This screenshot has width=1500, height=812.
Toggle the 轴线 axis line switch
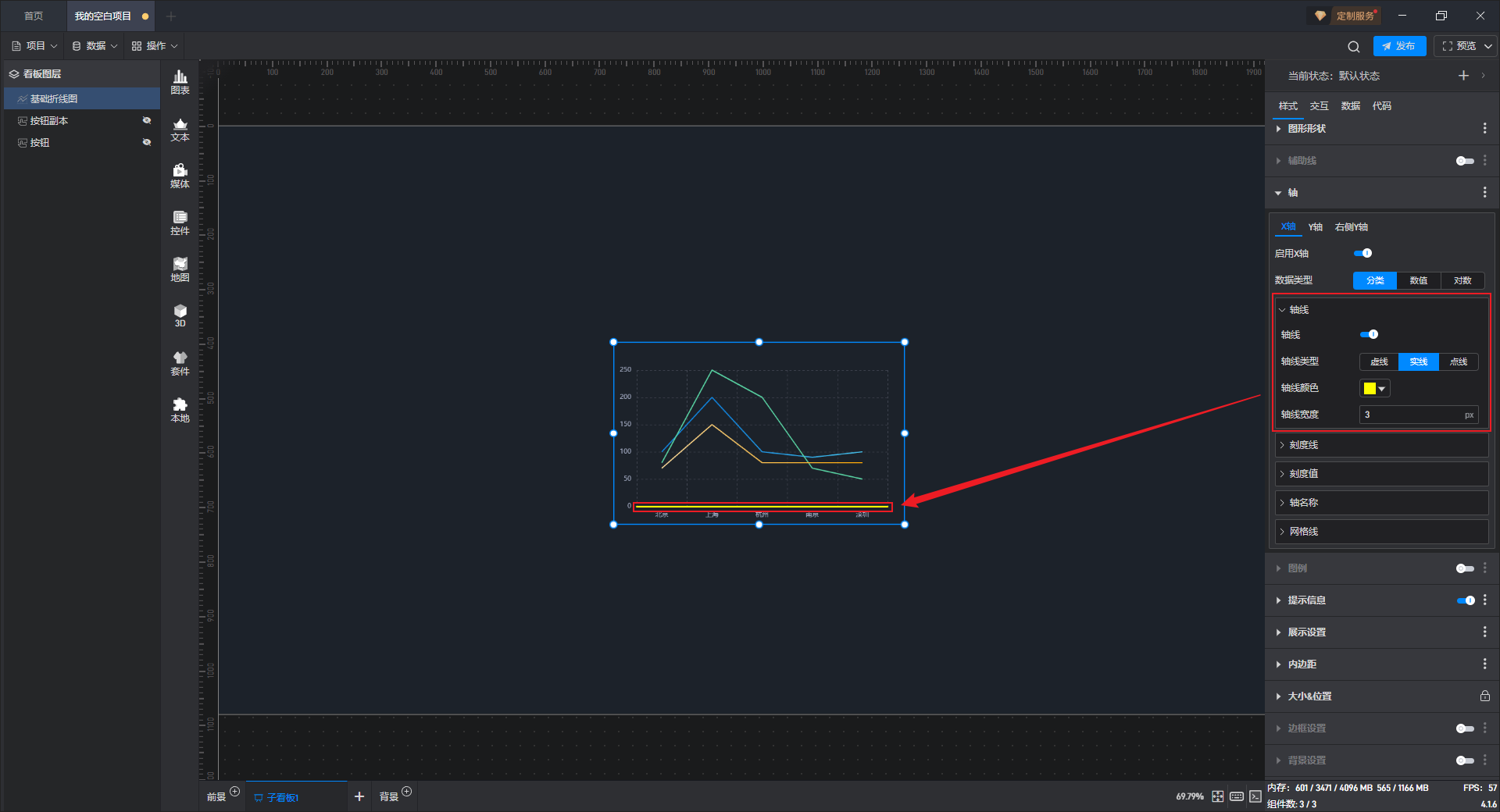point(1369,334)
